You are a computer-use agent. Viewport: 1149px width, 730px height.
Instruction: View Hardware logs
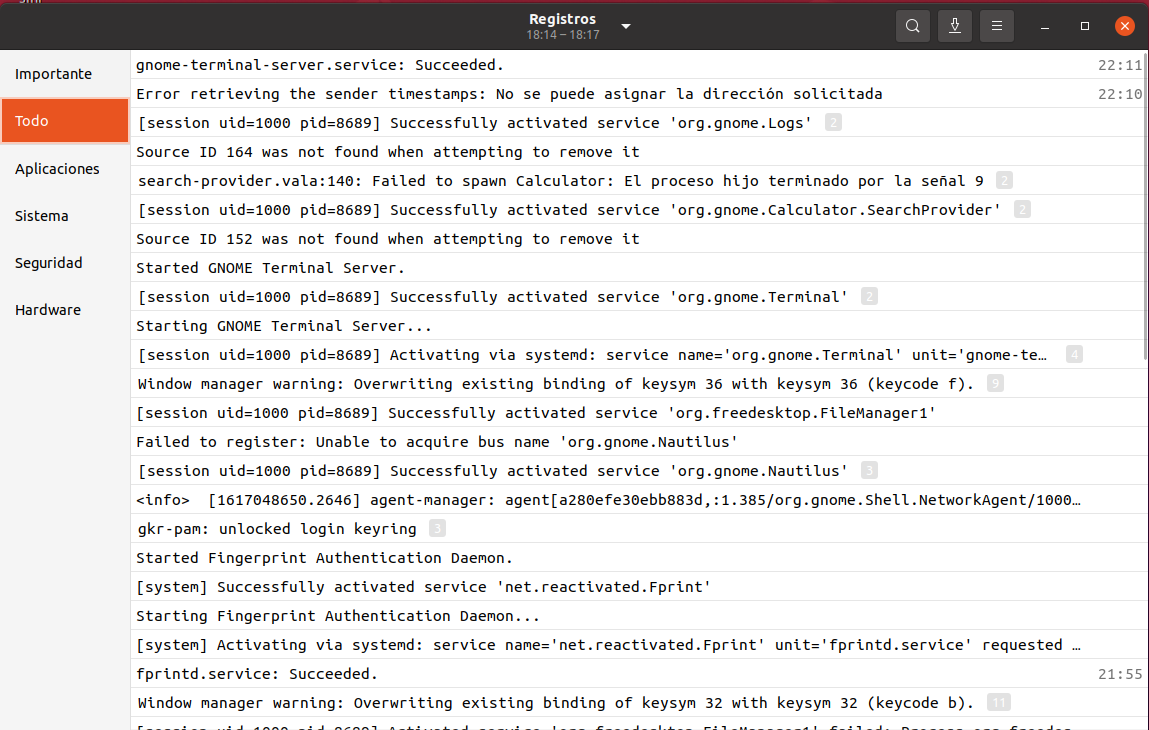47,309
